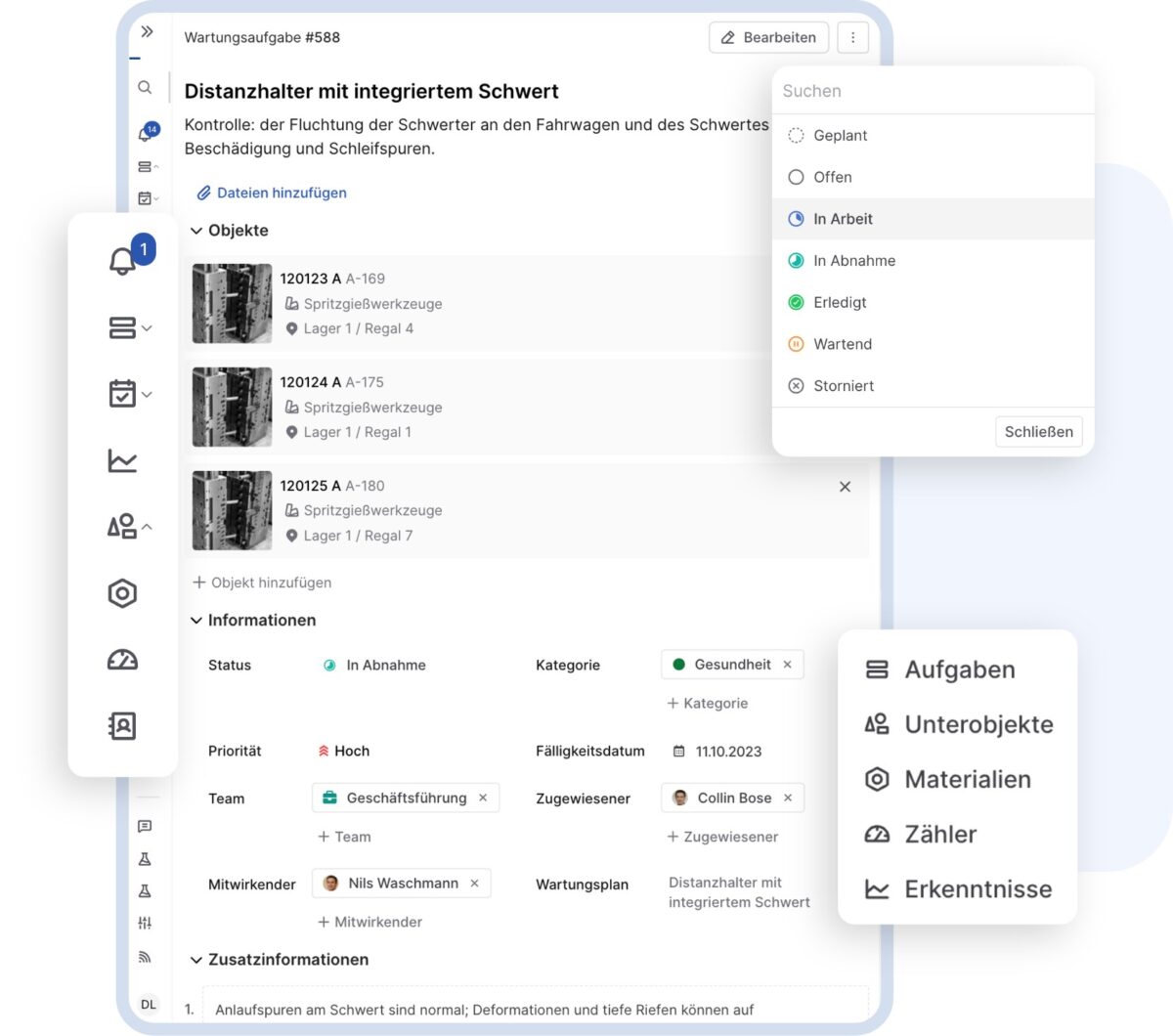Open the contacts address book icon

tap(122, 726)
